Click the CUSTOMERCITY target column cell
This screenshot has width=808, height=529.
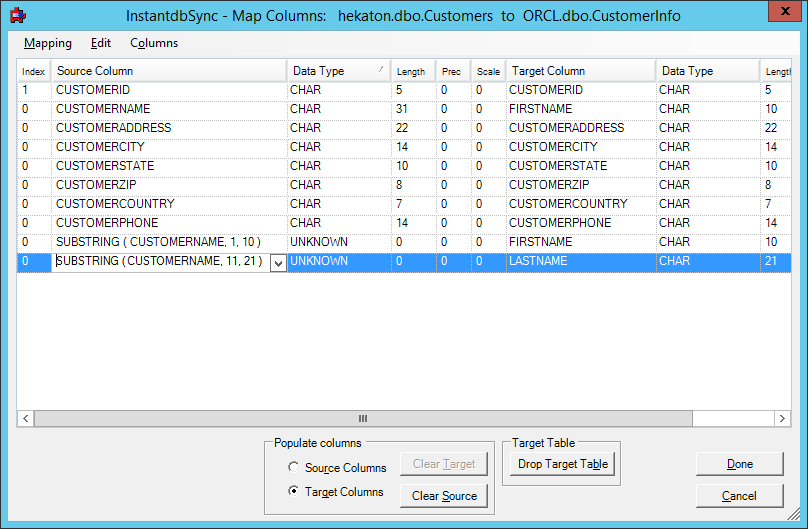tap(581, 147)
